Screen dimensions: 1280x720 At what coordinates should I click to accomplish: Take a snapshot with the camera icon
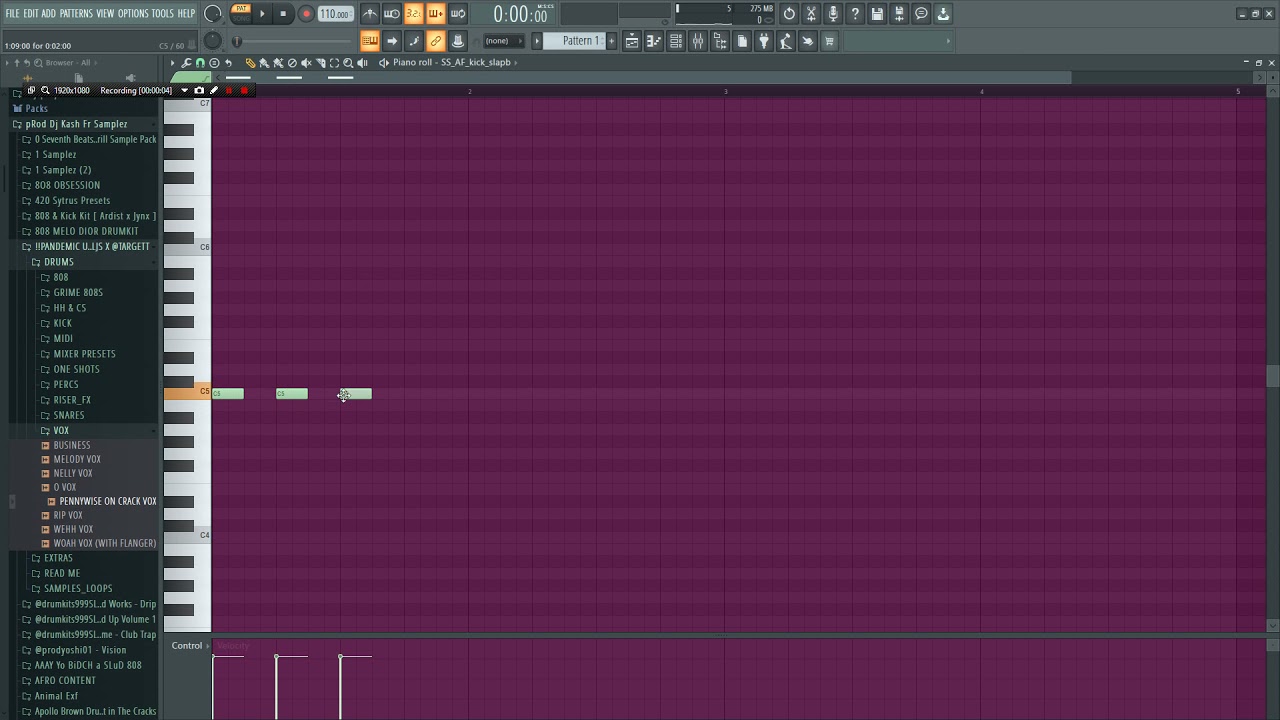[199, 90]
